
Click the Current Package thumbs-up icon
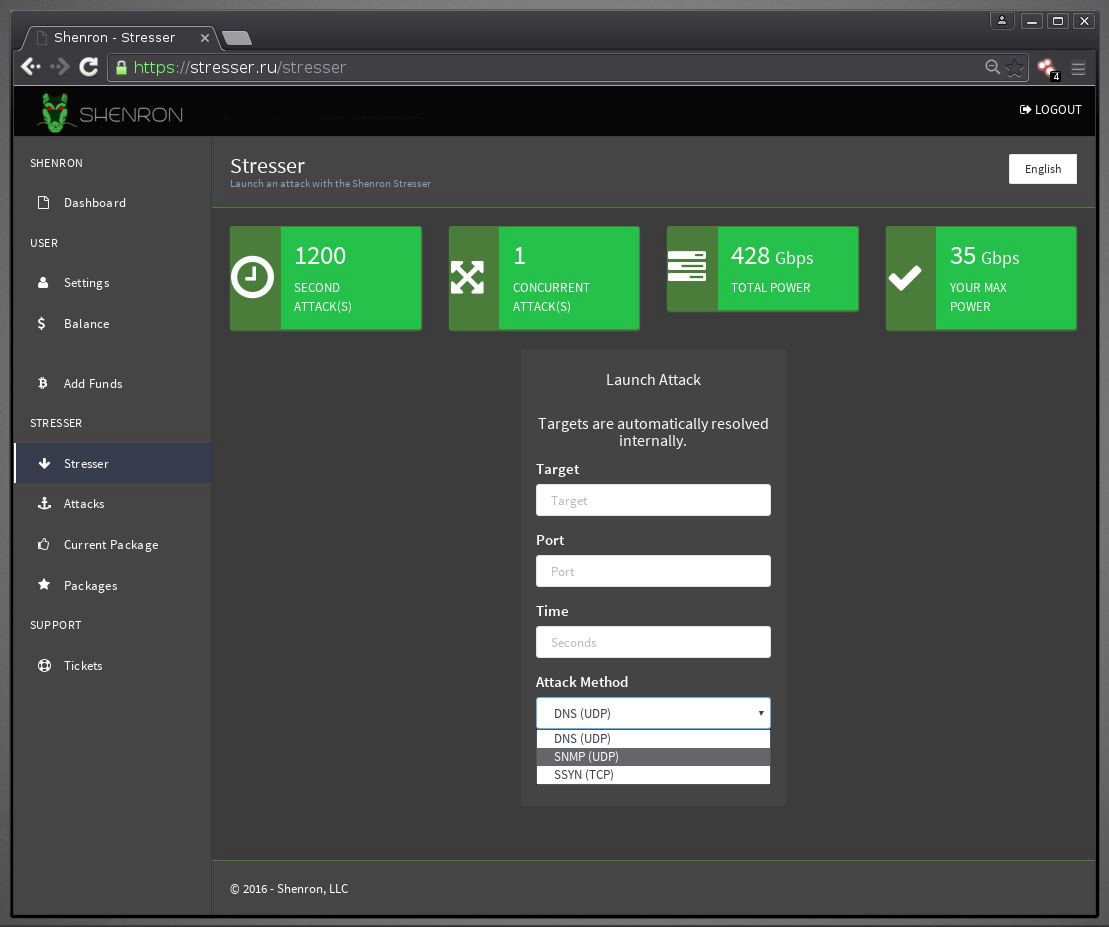[x=44, y=544]
